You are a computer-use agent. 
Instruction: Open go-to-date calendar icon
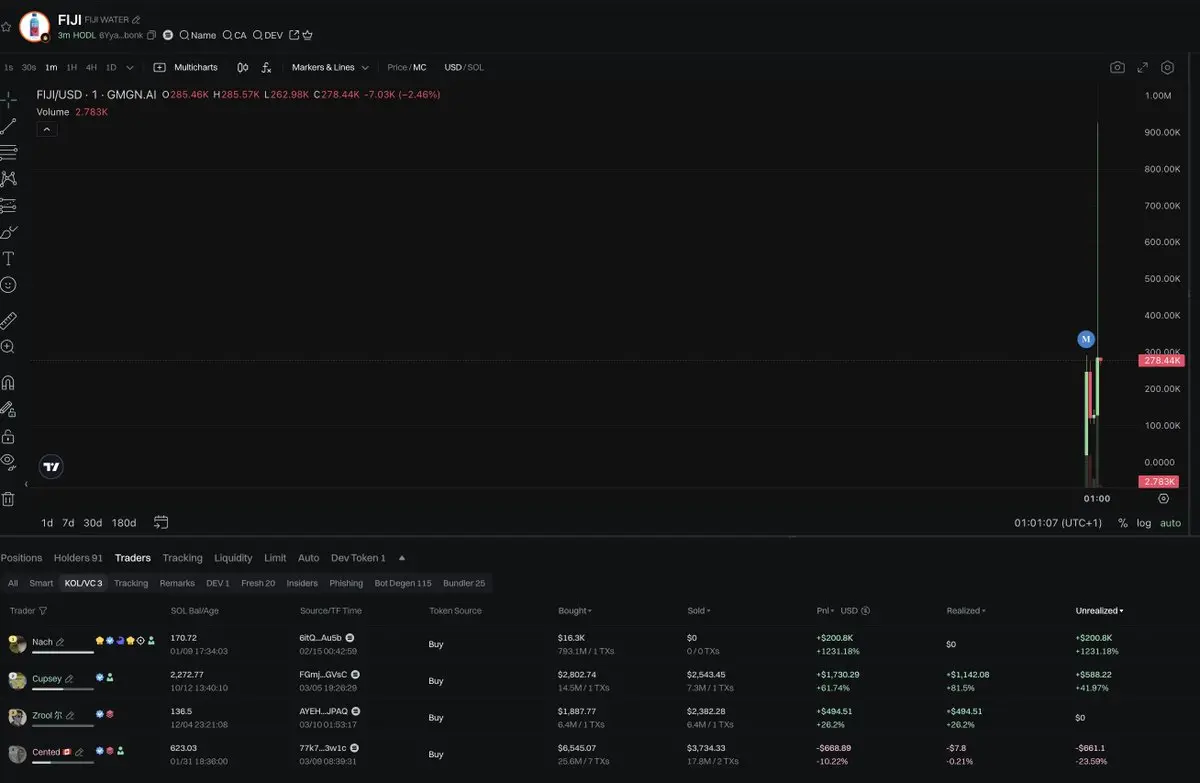[x=161, y=522]
